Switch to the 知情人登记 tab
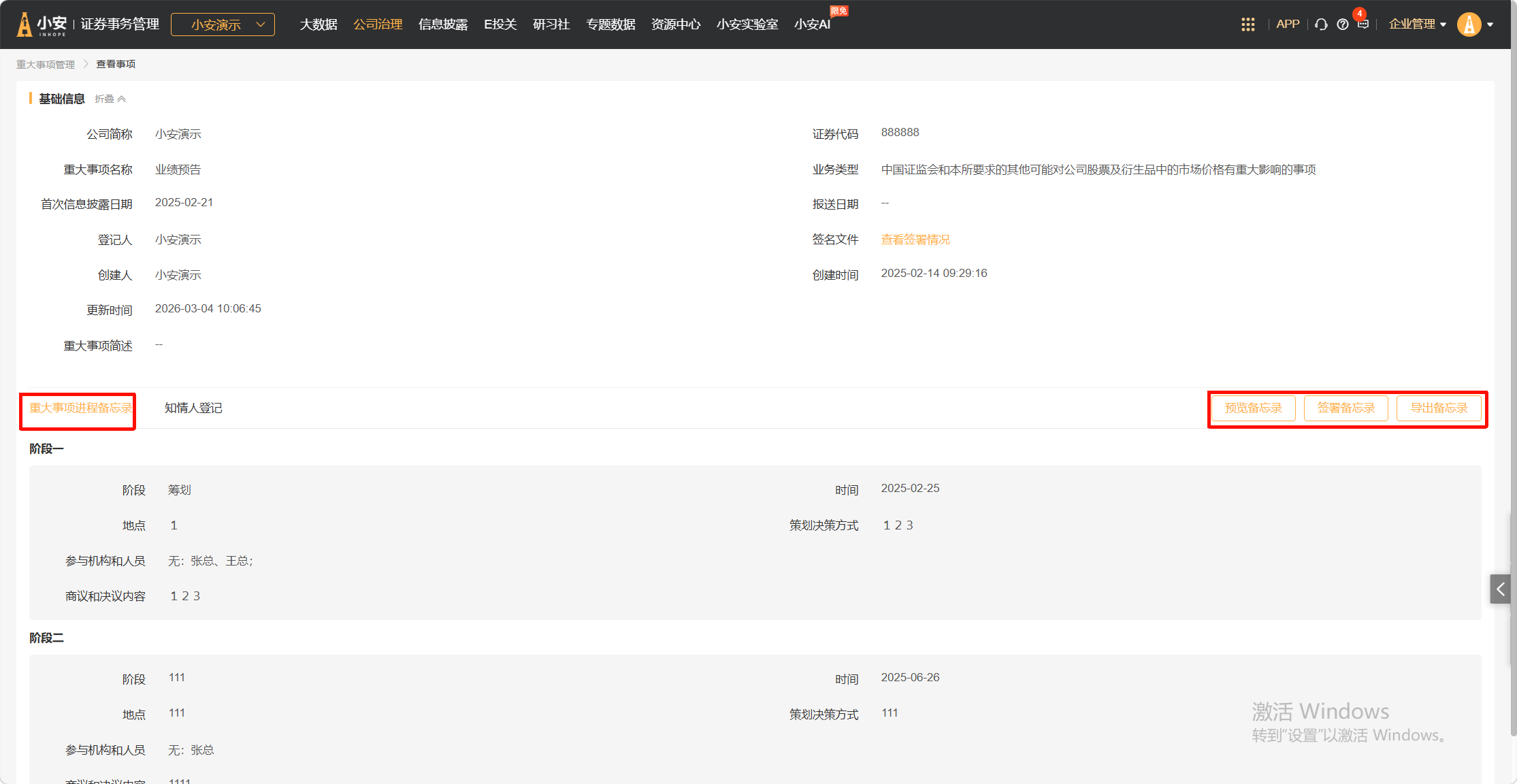The width and height of the screenshot is (1517, 784). pos(193,408)
